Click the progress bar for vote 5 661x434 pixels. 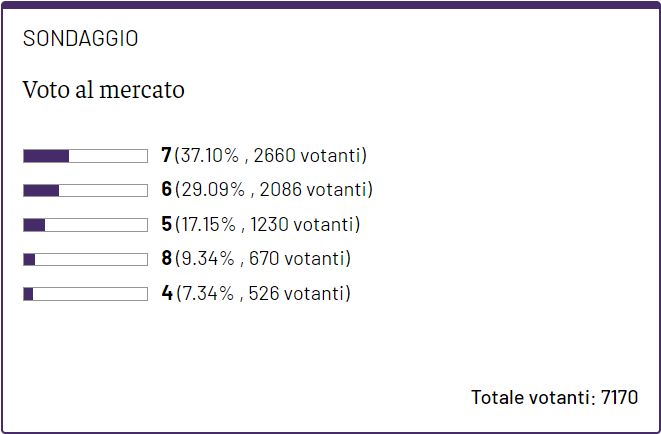point(86,225)
